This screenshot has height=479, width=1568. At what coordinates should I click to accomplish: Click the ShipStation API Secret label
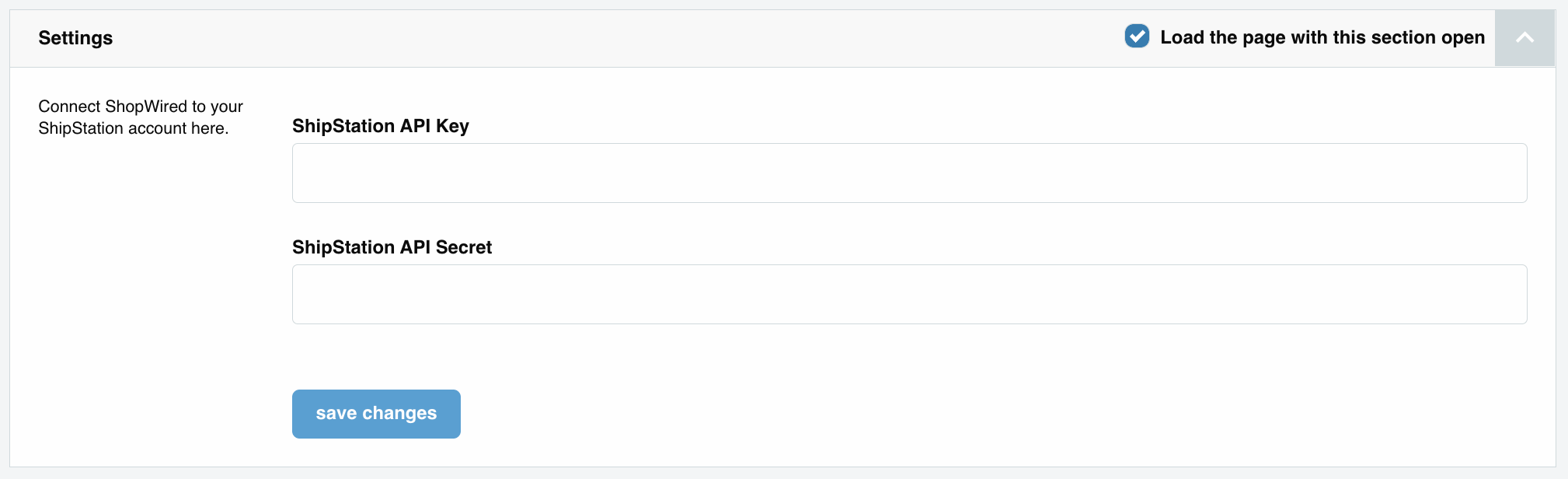tap(392, 247)
